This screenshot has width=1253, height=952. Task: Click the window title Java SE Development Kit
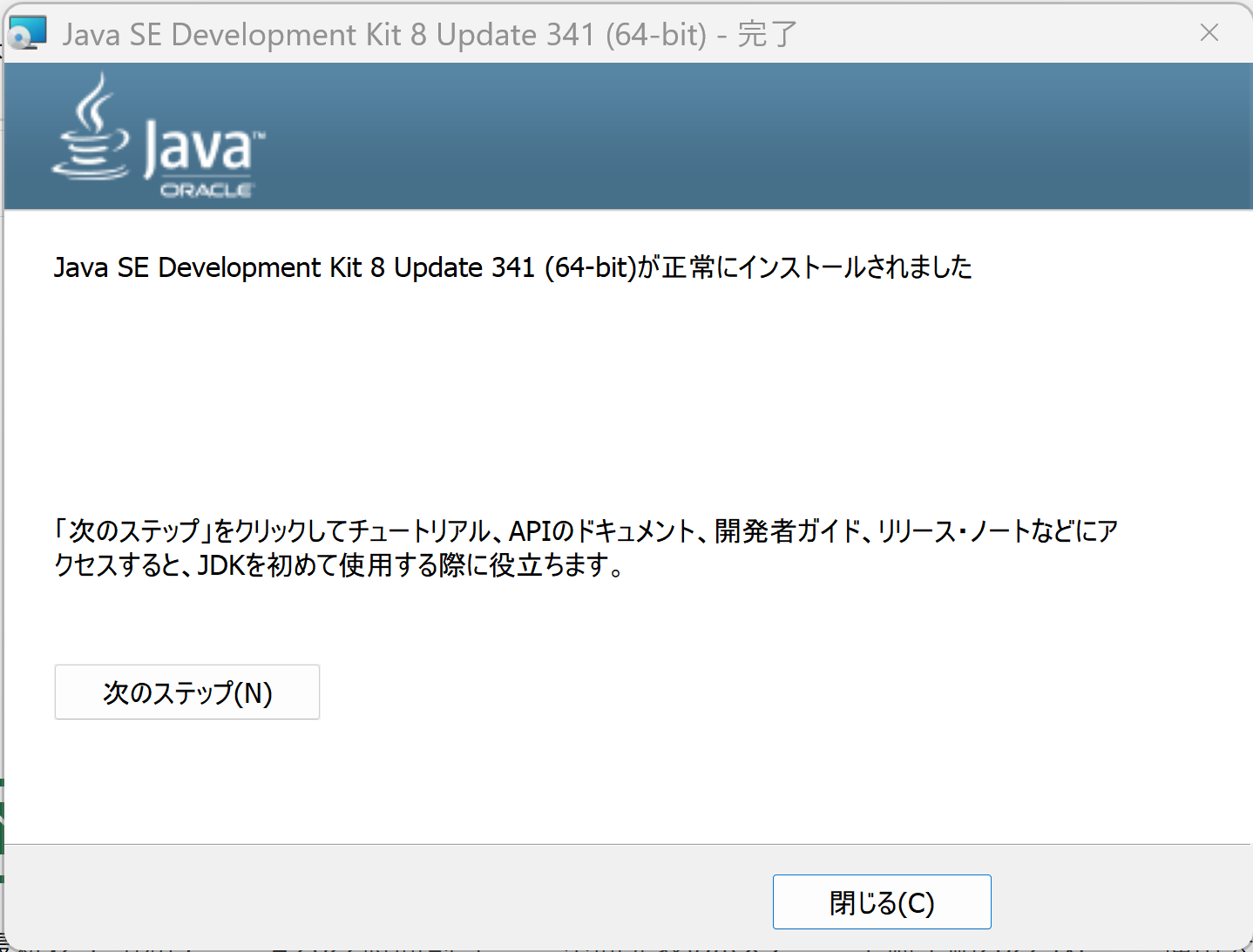[x=430, y=35]
